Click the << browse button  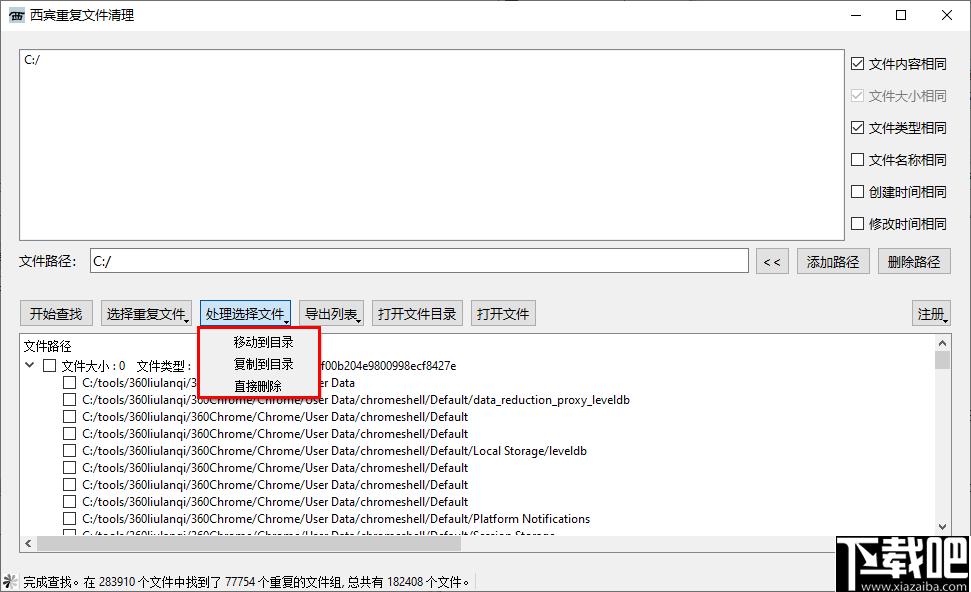[x=772, y=261]
